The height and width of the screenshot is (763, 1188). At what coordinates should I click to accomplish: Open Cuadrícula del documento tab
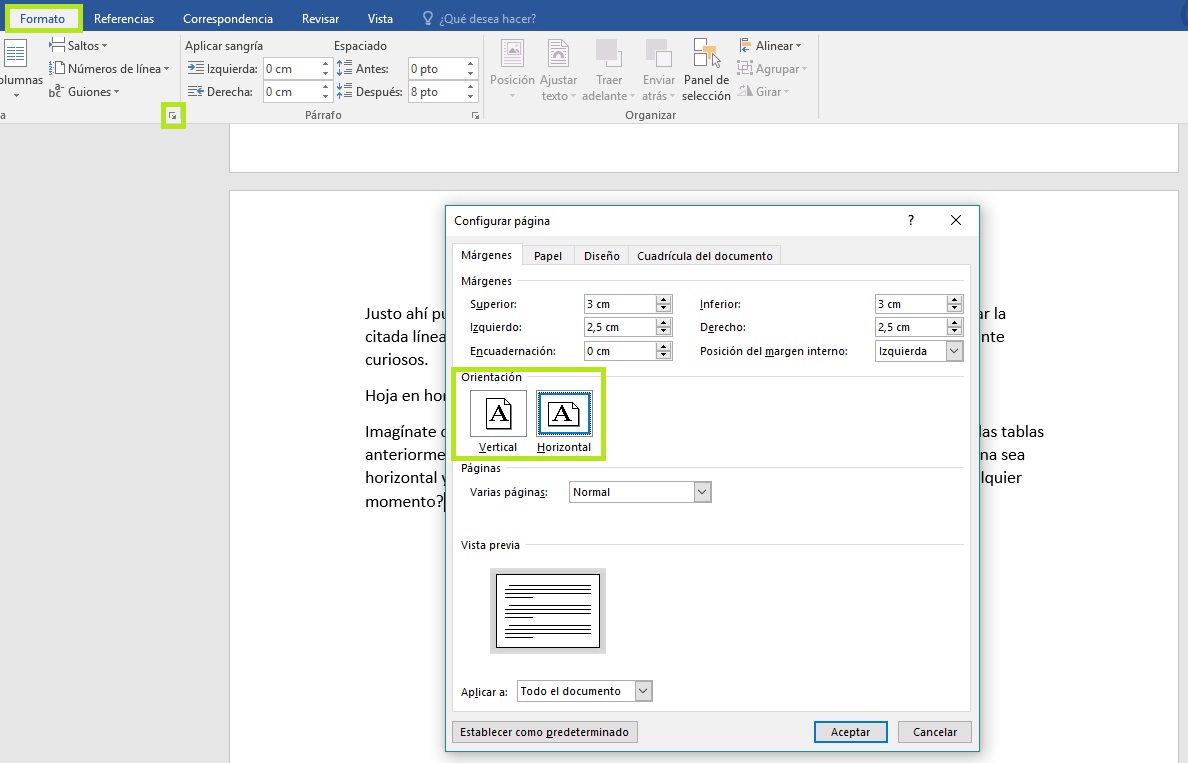pos(705,256)
